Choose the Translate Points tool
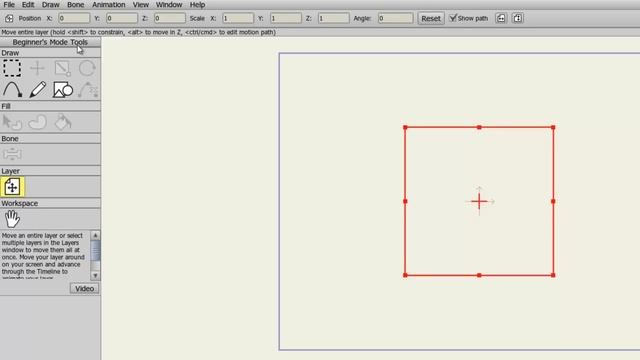This screenshot has width=640, height=360. 38,68
